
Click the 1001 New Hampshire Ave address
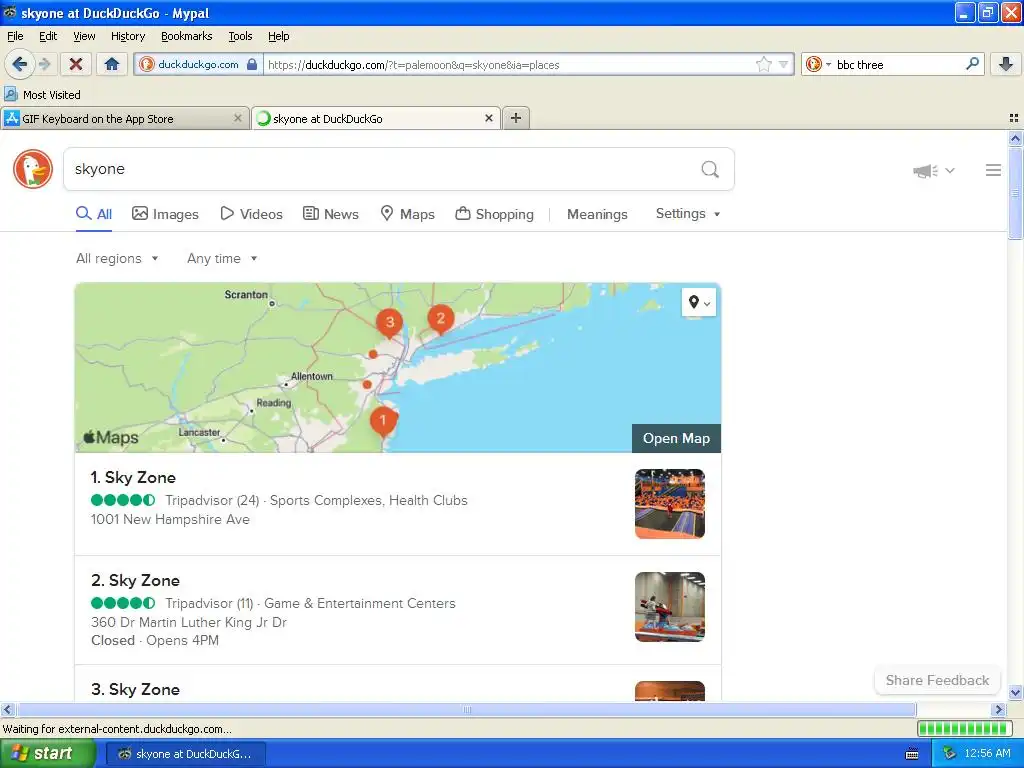pos(170,519)
